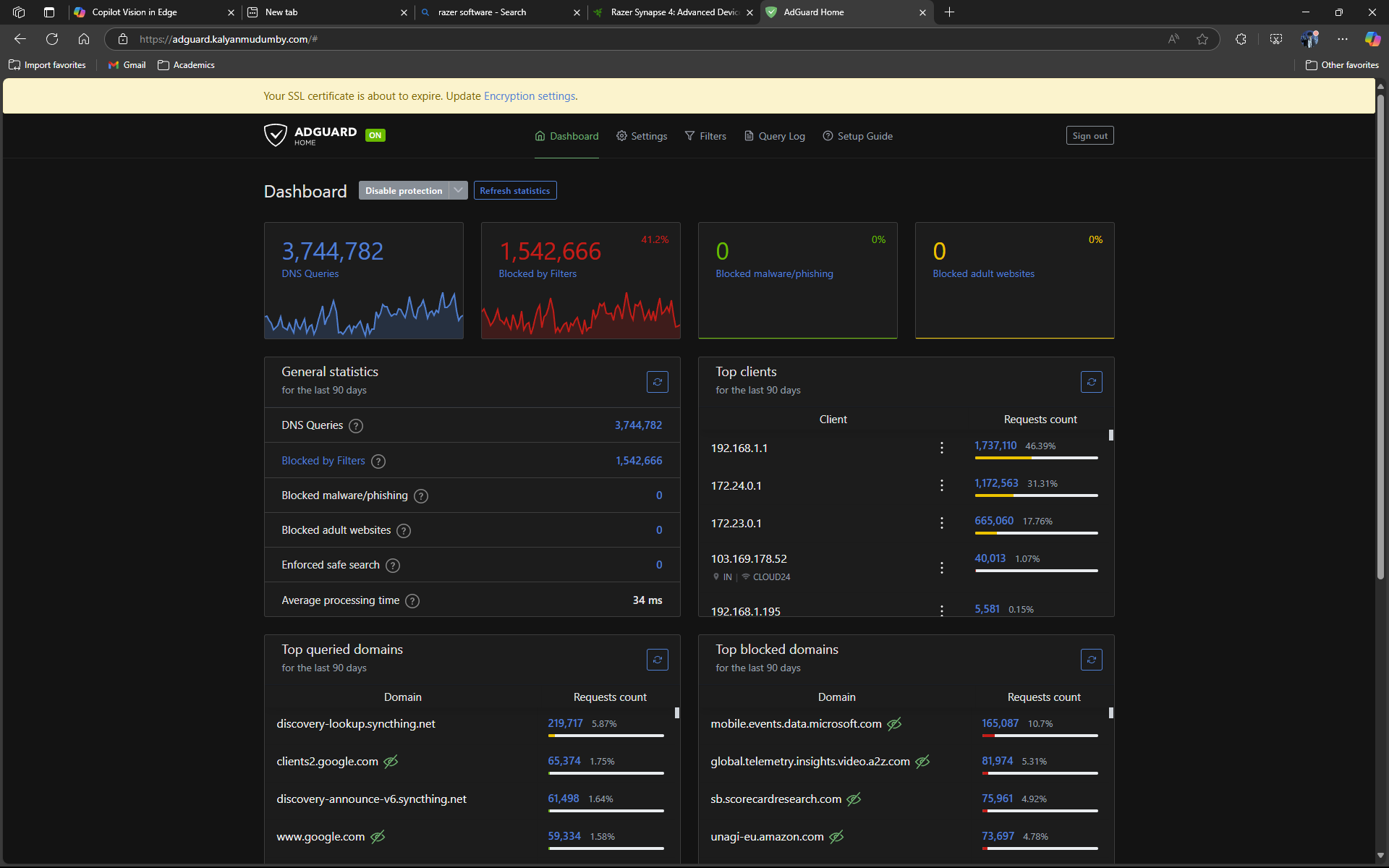Refresh the Top clients panel
This screenshot has width=1389, height=868.
pyautogui.click(x=1091, y=382)
